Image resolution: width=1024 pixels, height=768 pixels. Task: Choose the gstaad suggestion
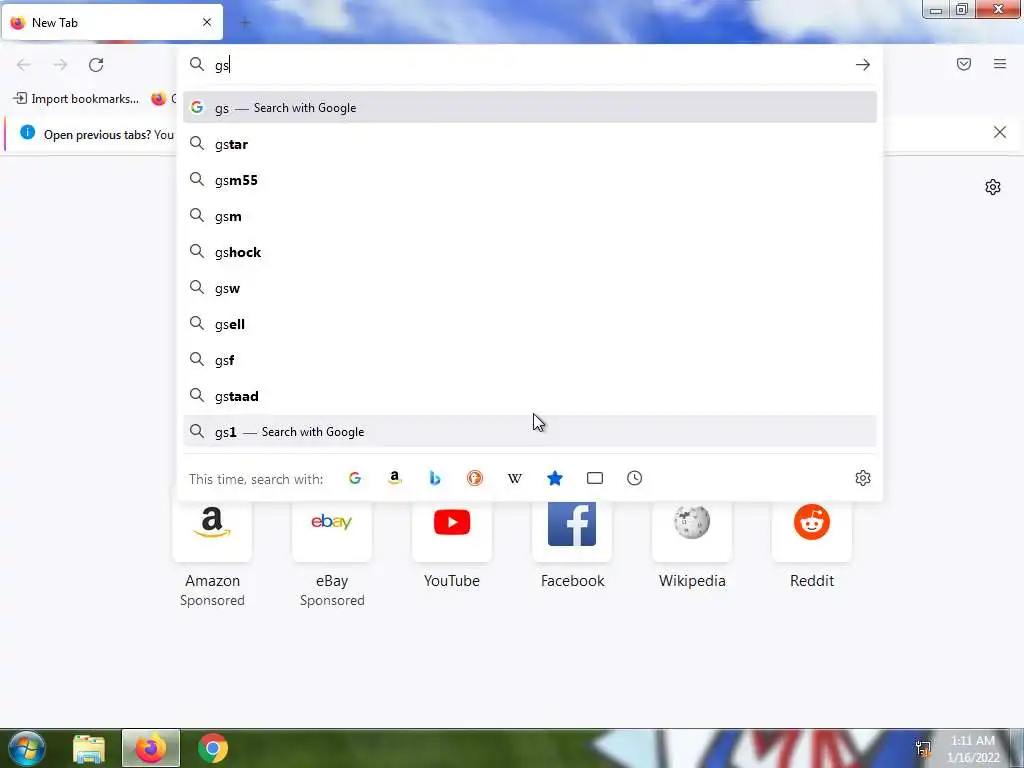coord(530,396)
